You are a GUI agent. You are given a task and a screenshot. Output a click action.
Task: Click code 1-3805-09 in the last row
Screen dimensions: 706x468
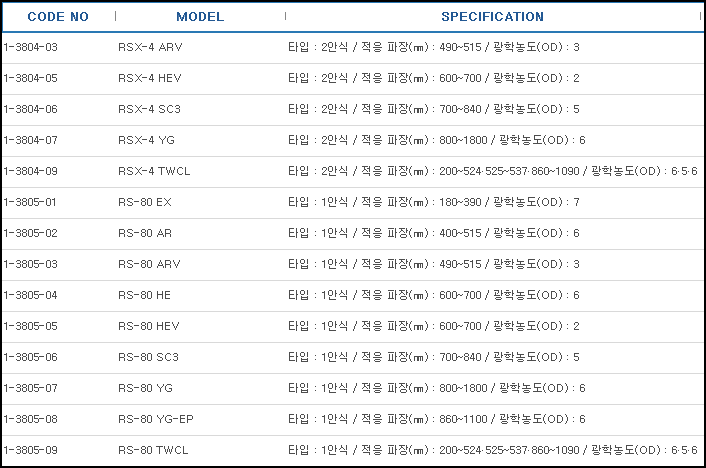click(x=31, y=450)
